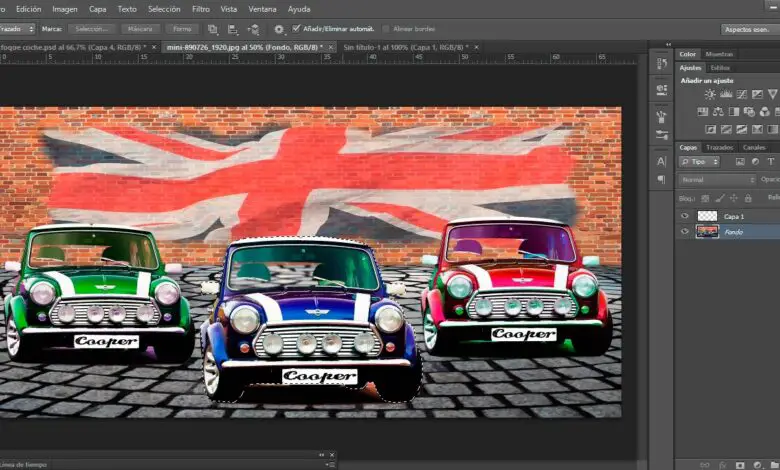Open the Filtro menu

[200, 9]
